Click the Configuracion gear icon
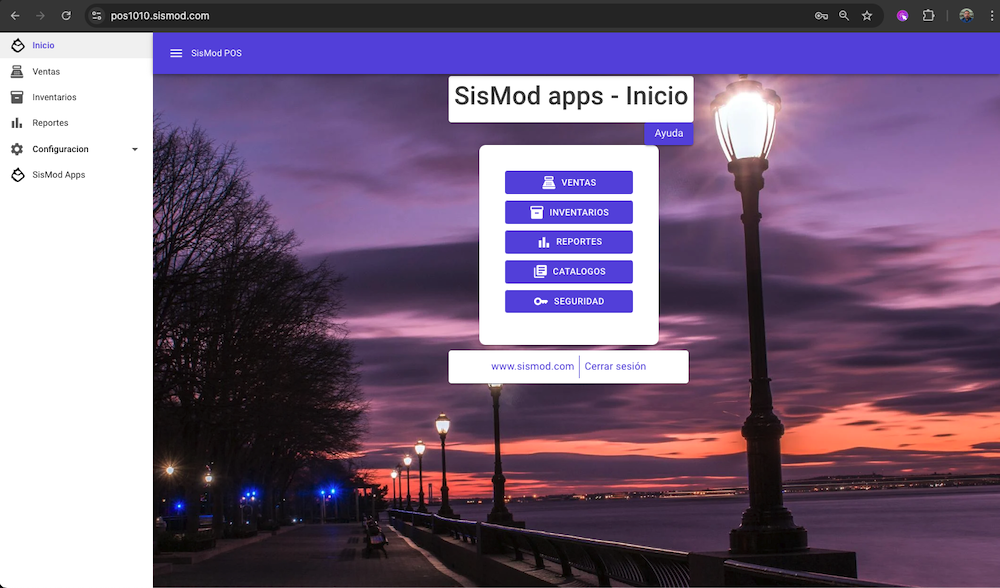 [x=17, y=149]
